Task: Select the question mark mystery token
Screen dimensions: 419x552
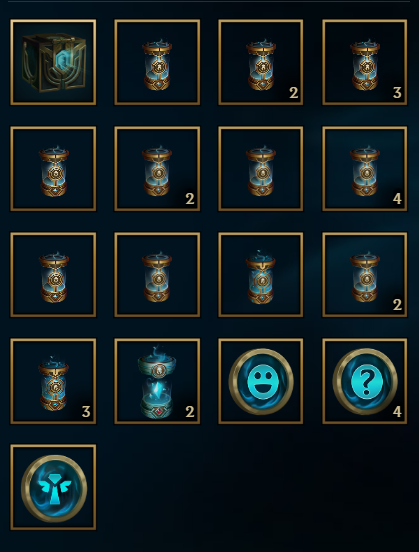Action: click(x=365, y=381)
